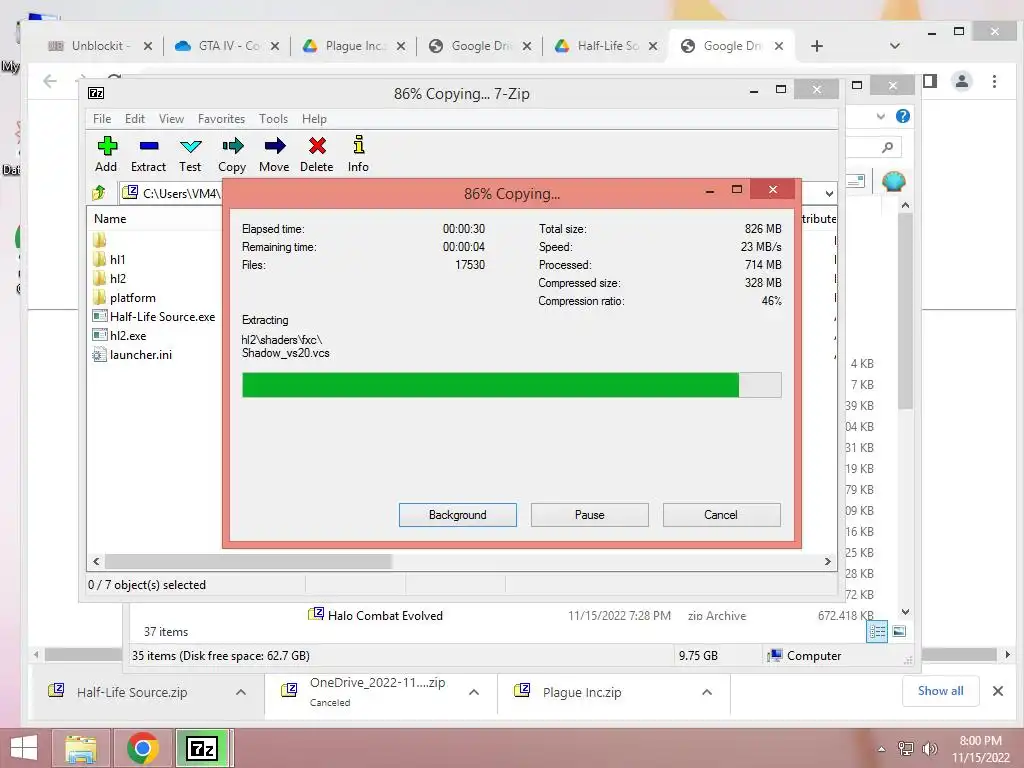Pause the copying operation
This screenshot has height=768, width=1024.
pyautogui.click(x=590, y=515)
